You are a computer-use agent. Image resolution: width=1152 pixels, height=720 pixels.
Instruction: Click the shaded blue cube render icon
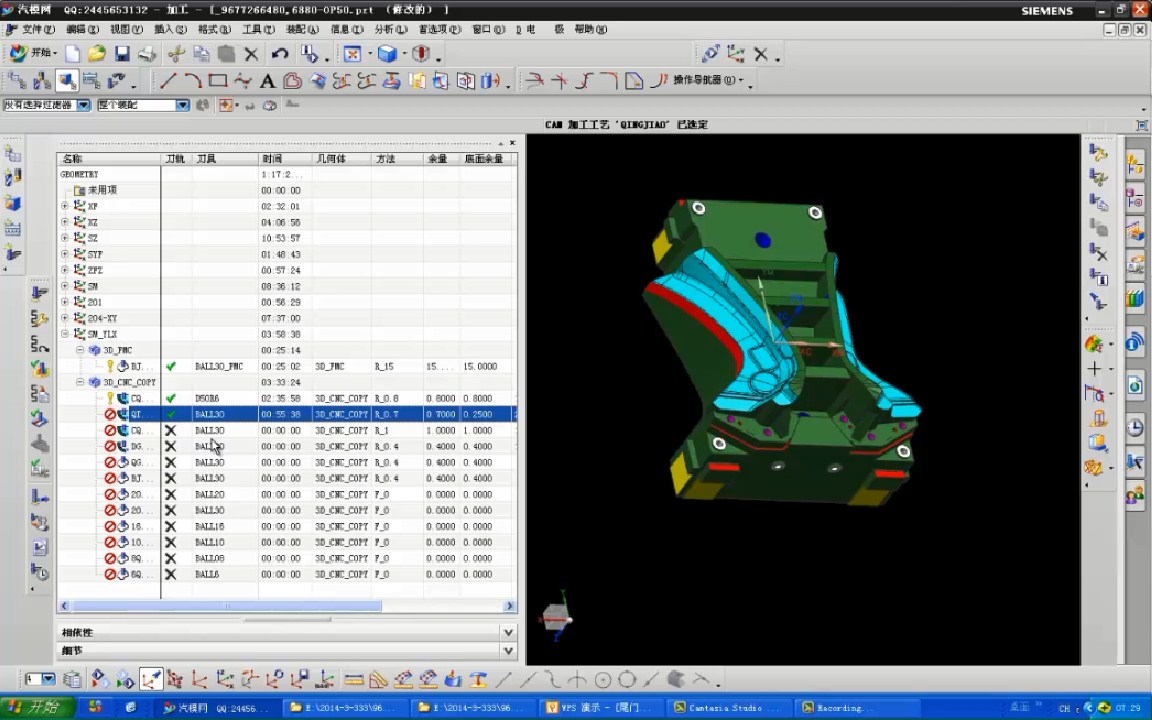tap(387, 54)
